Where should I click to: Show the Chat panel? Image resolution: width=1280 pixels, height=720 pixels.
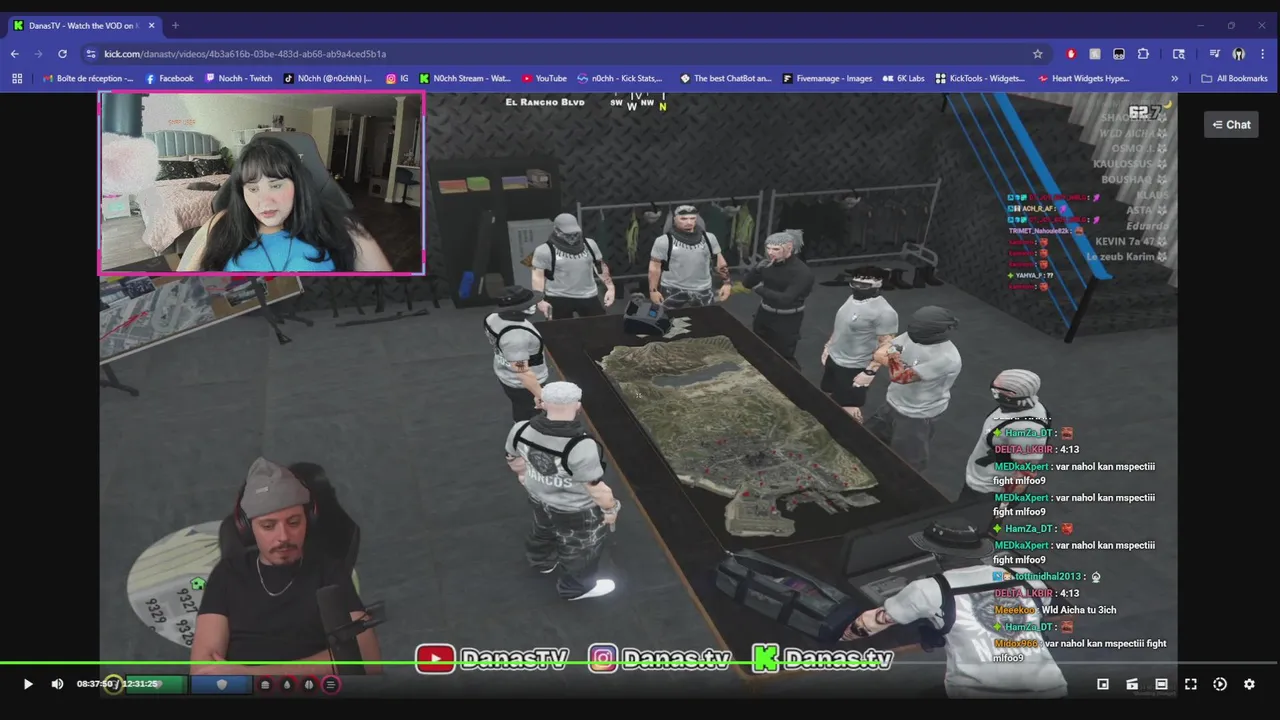[1231, 125]
